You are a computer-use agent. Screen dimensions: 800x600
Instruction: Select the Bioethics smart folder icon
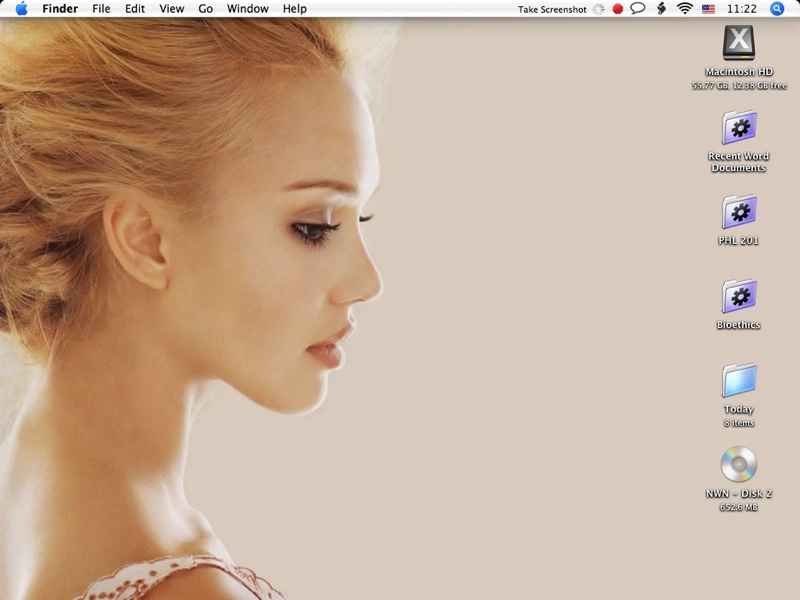[738, 296]
